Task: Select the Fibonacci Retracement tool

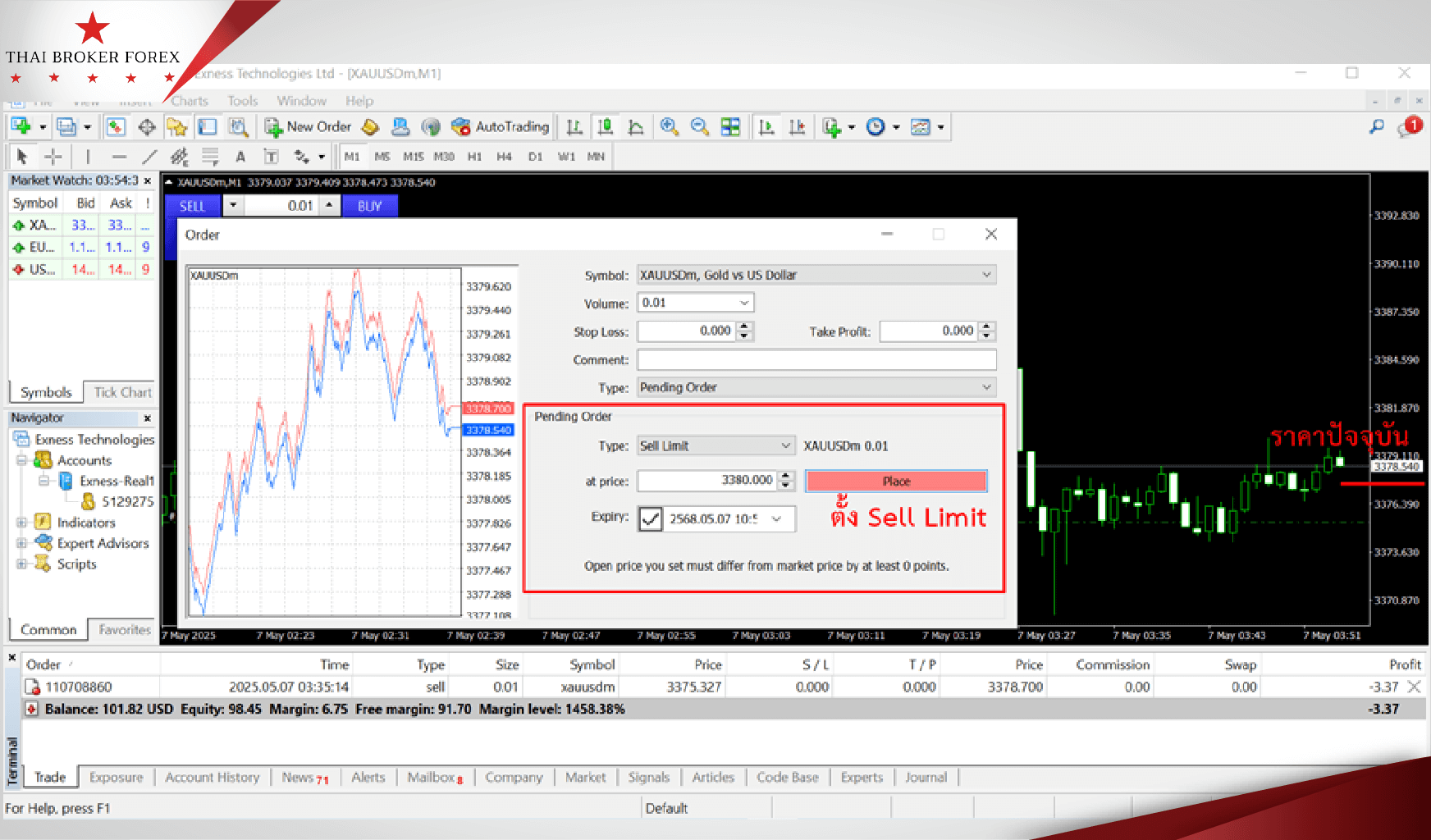Action: (211, 156)
